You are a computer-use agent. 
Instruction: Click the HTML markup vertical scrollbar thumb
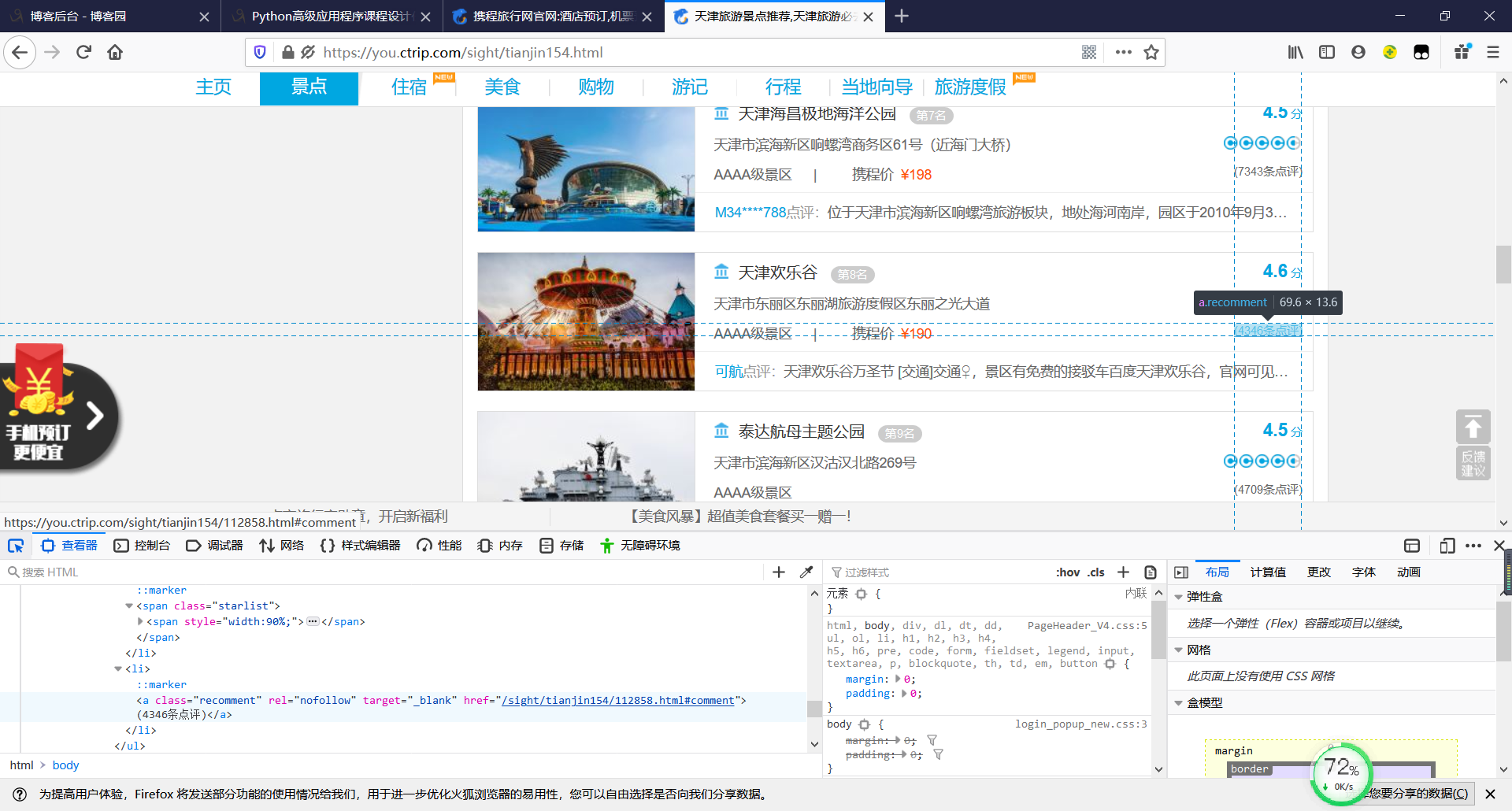(x=814, y=708)
